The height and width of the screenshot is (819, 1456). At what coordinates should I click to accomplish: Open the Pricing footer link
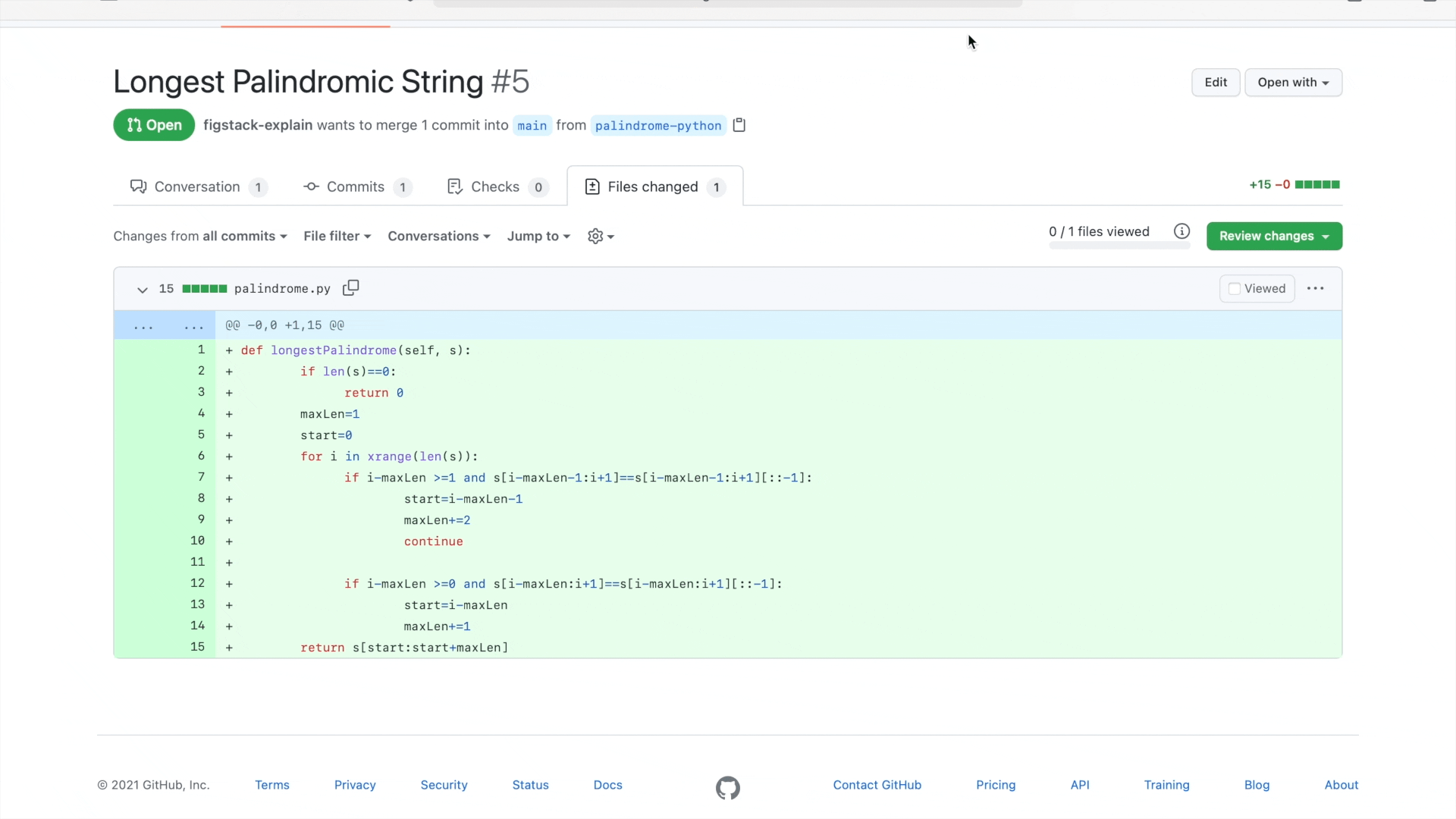tap(996, 785)
